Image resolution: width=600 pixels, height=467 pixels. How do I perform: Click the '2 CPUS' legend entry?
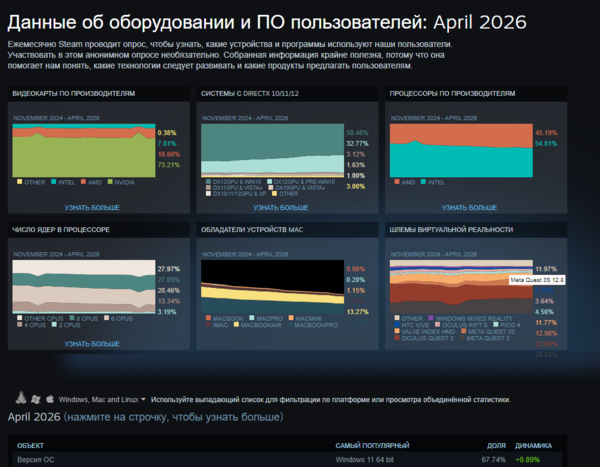pyautogui.click(x=66, y=325)
